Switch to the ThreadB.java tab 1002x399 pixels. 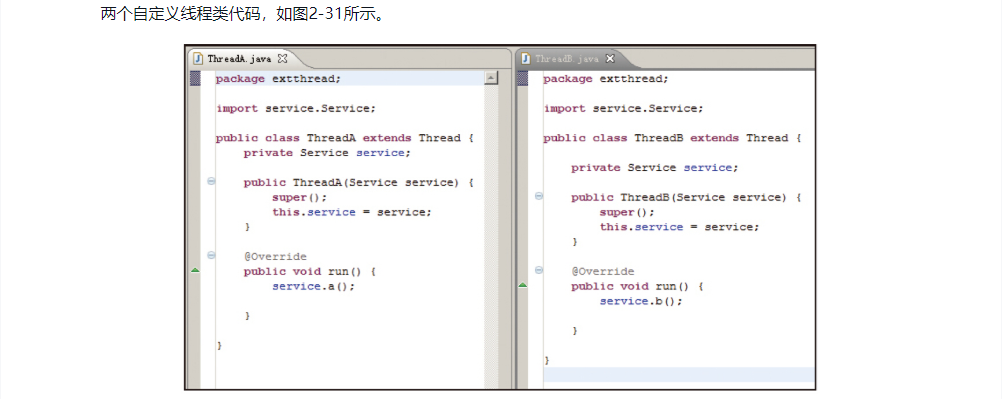[567, 59]
